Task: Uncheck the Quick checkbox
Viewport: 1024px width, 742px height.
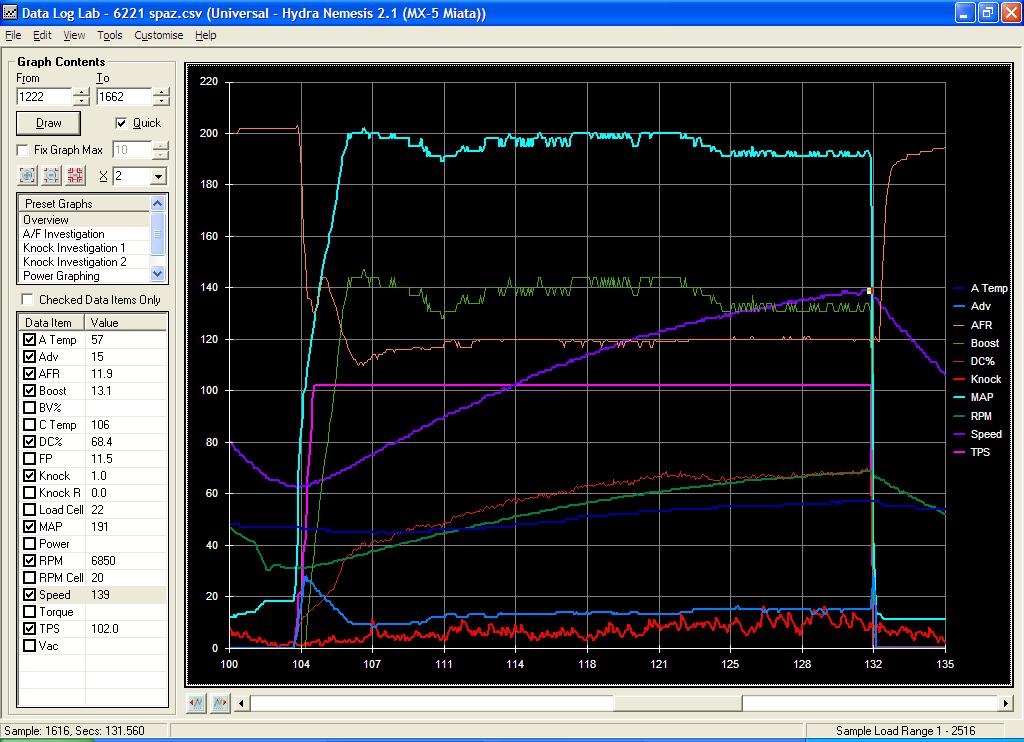Action: click(122, 123)
